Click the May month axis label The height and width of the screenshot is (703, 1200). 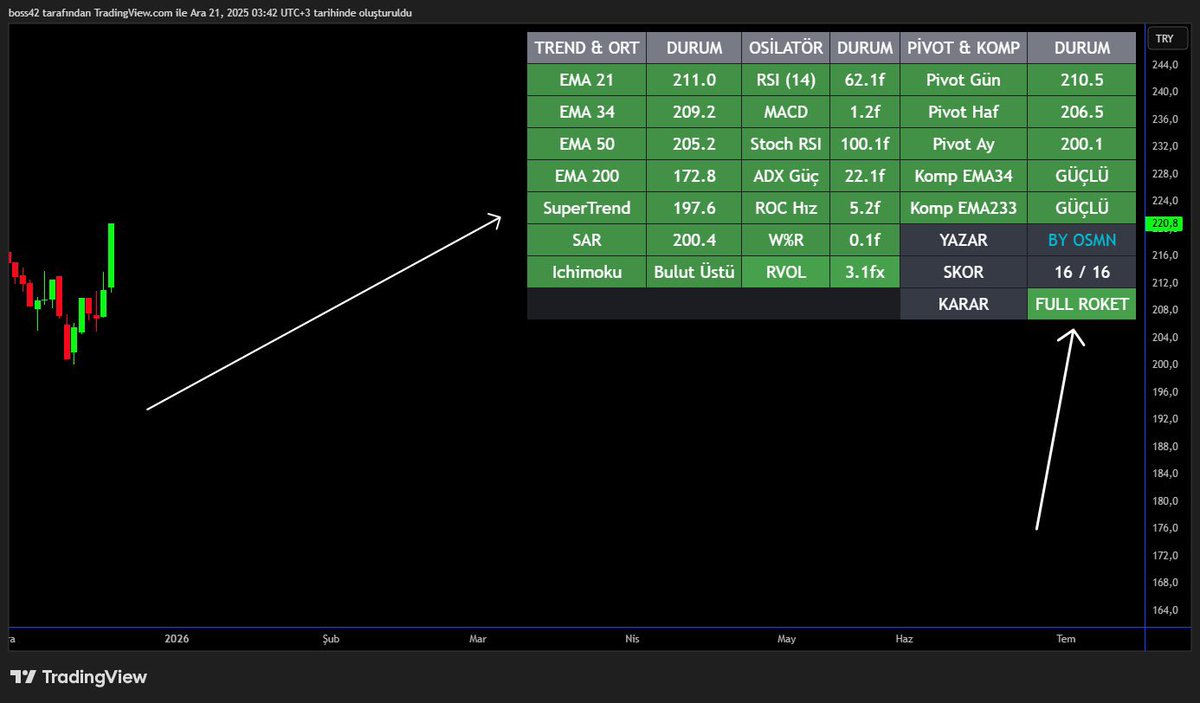(x=786, y=638)
